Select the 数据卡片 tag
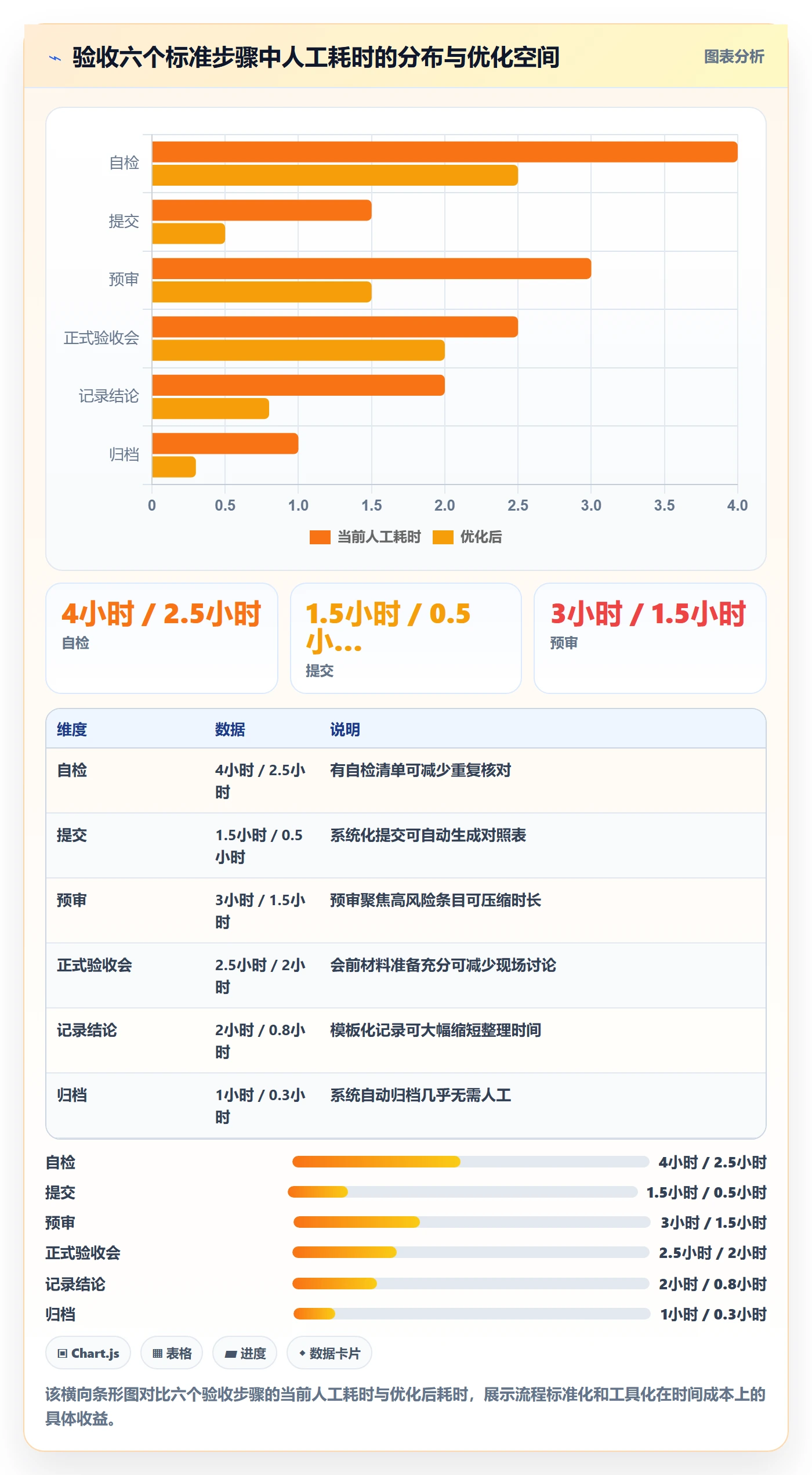812x1475 pixels. click(329, 1353)
